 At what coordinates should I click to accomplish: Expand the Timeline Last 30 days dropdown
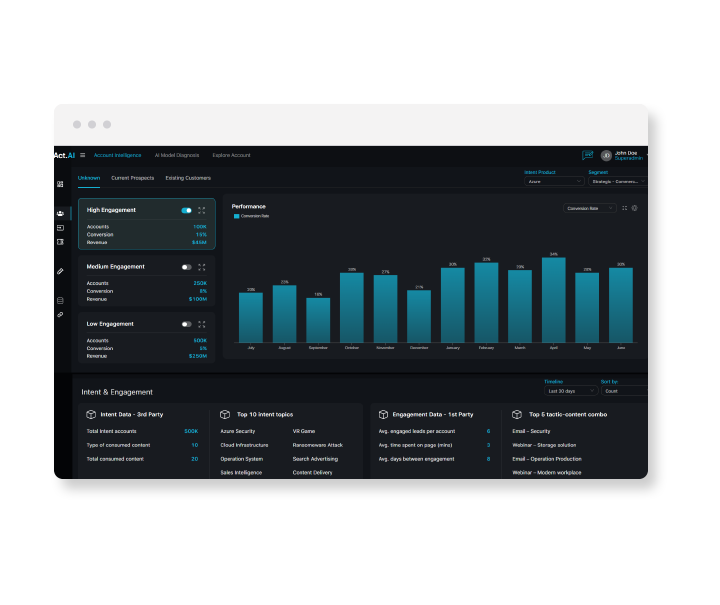click(x=569, y=391)
